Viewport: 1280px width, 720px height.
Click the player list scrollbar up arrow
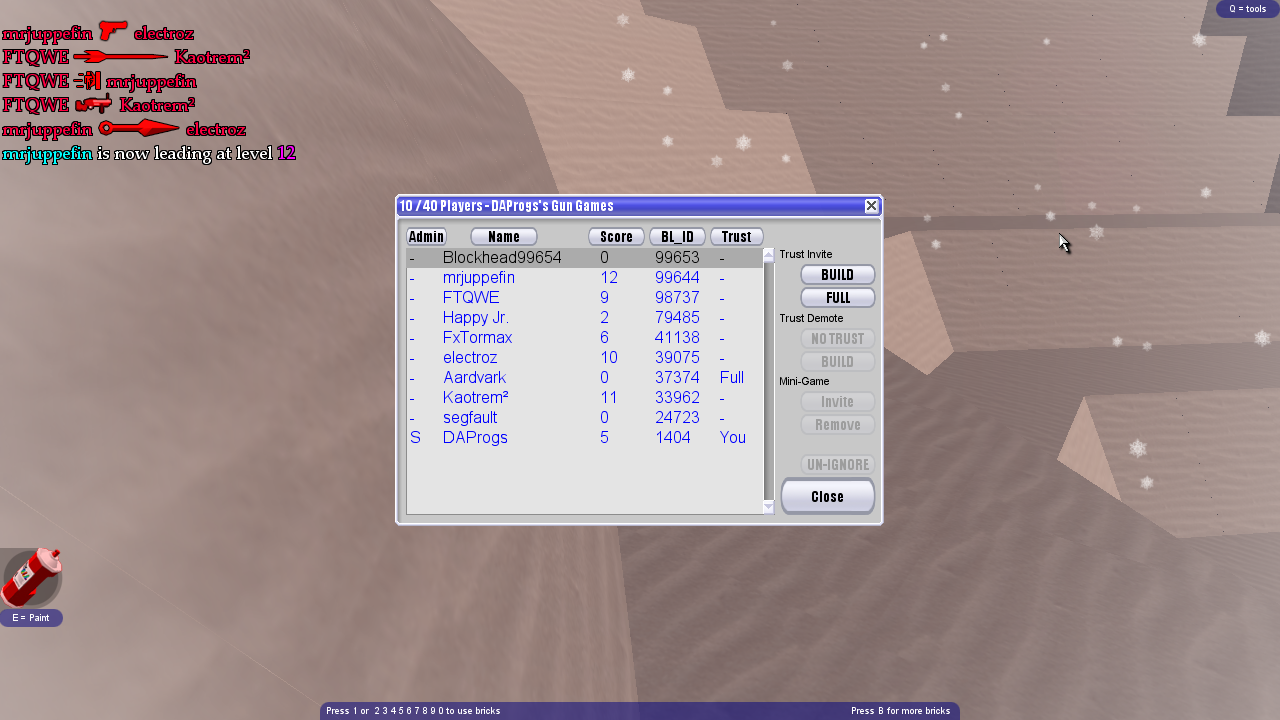[769, 255]
